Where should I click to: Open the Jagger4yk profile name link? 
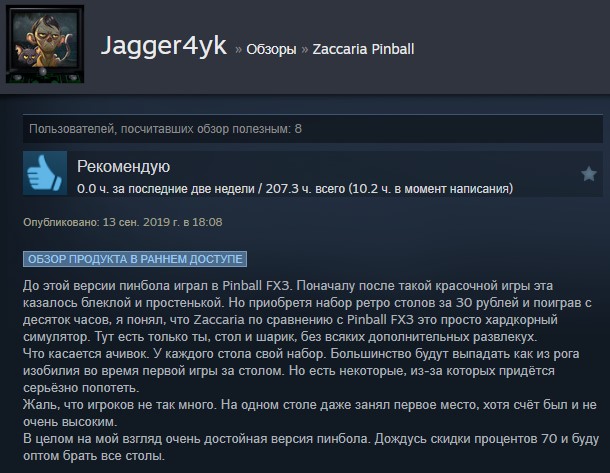pyautogui.click(x=163, y=46)
